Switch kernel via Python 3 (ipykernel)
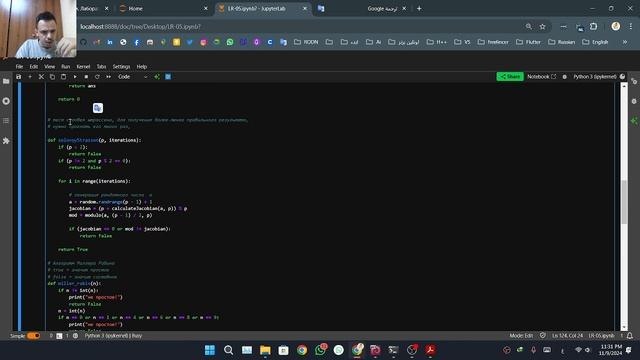The height and width of the screenshot is (360, 640). (x=595, y=77)
